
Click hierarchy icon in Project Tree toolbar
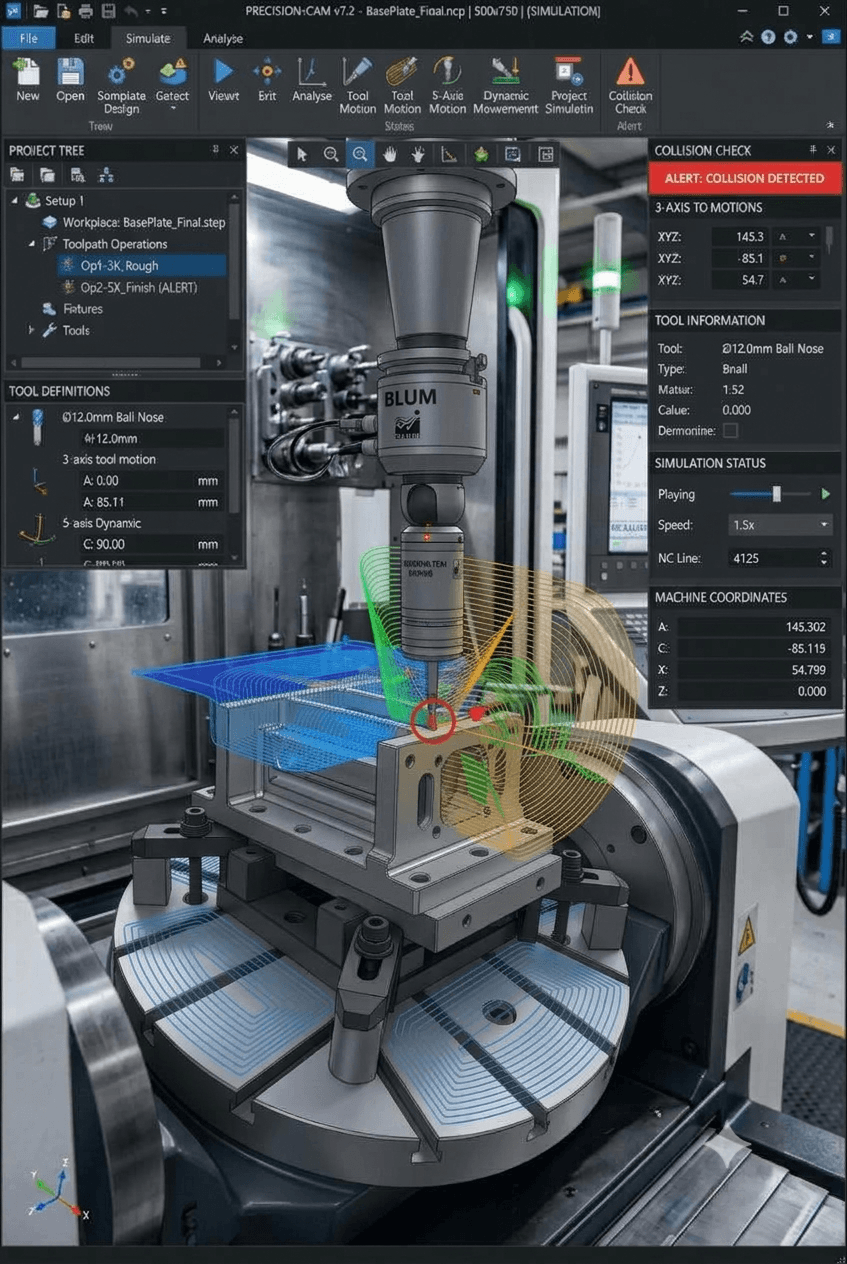click(x=106, y=175)
